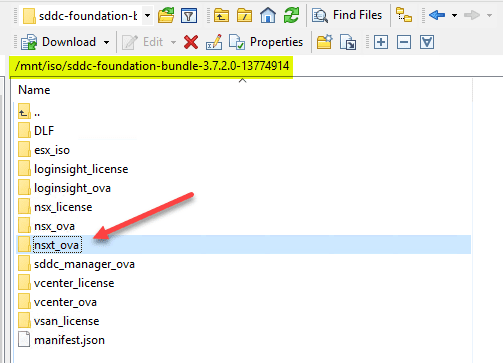Open the remote directory dropdown sddc-foundation-b
The width and height of the screenshot is (503, 363).
click(x=86, y=16)
